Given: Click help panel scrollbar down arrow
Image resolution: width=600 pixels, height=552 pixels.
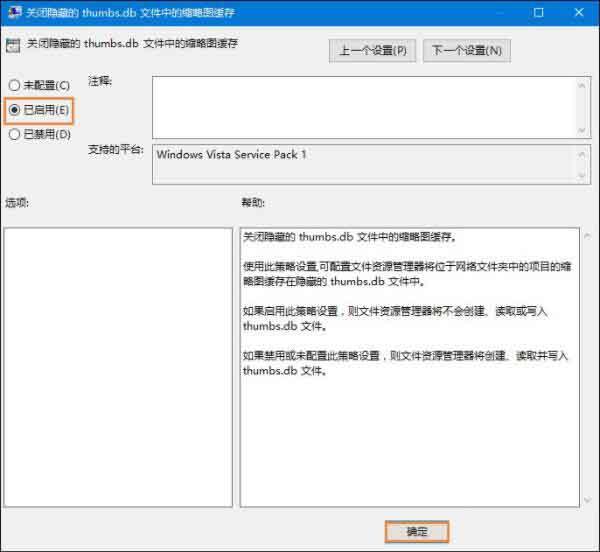Looking at the screenshot, I should pos(587,500).
